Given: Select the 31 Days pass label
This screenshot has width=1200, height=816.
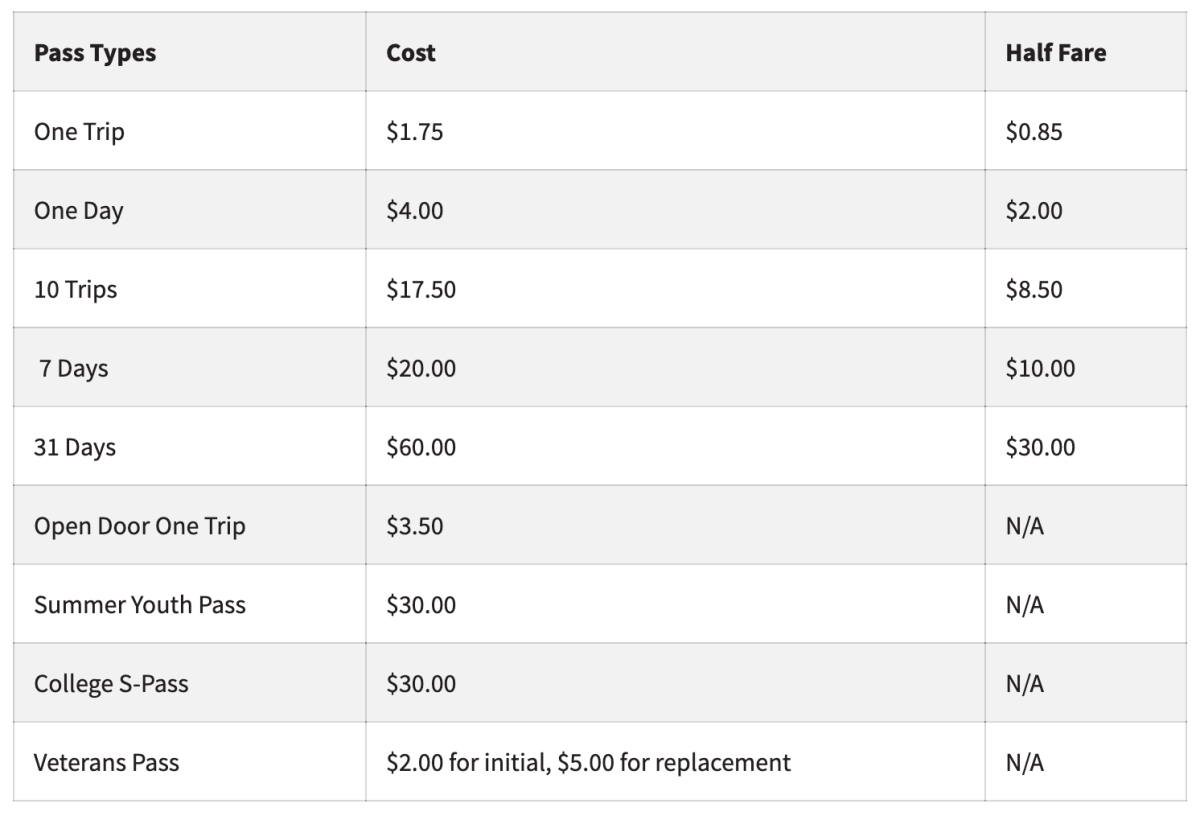Looking at the screenshot, I should pyautogui.click(x=75, y=447).
